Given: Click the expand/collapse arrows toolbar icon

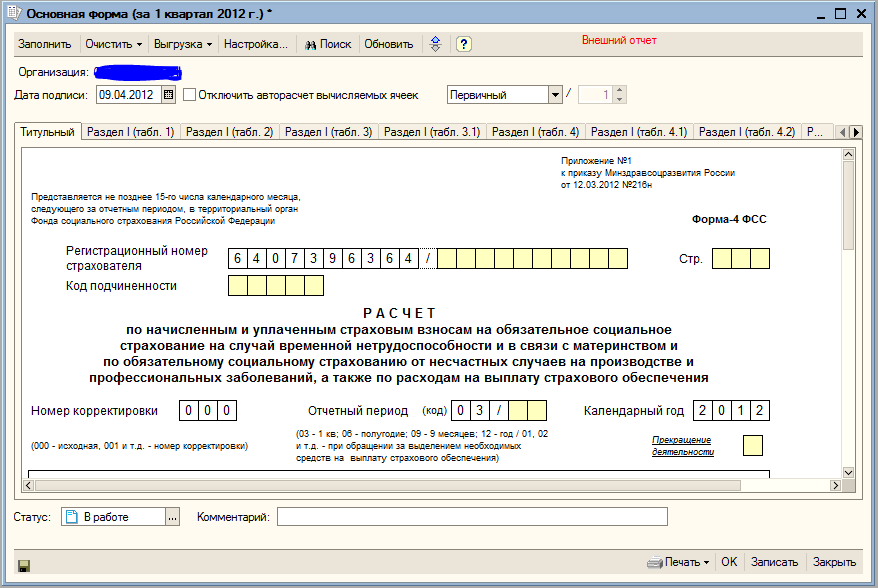Looking at the screenshot, I should coord(435,45).
